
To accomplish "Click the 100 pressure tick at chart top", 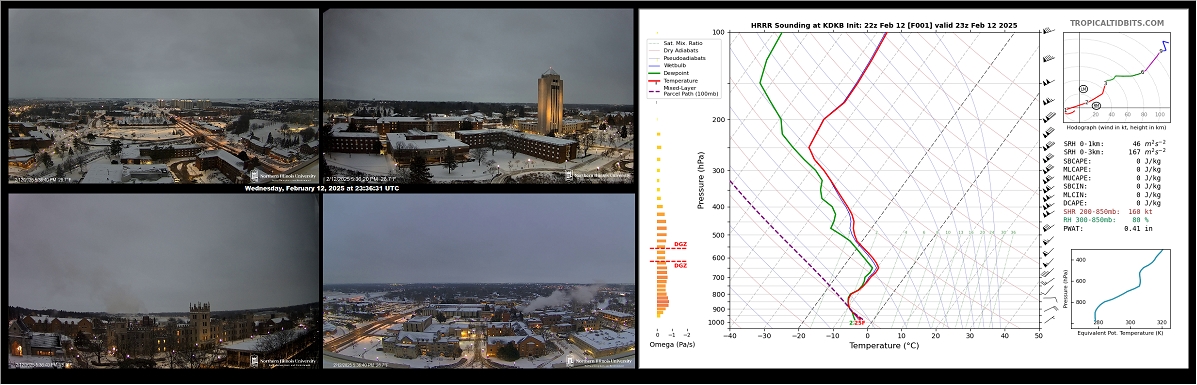I will tap(718, 32).
